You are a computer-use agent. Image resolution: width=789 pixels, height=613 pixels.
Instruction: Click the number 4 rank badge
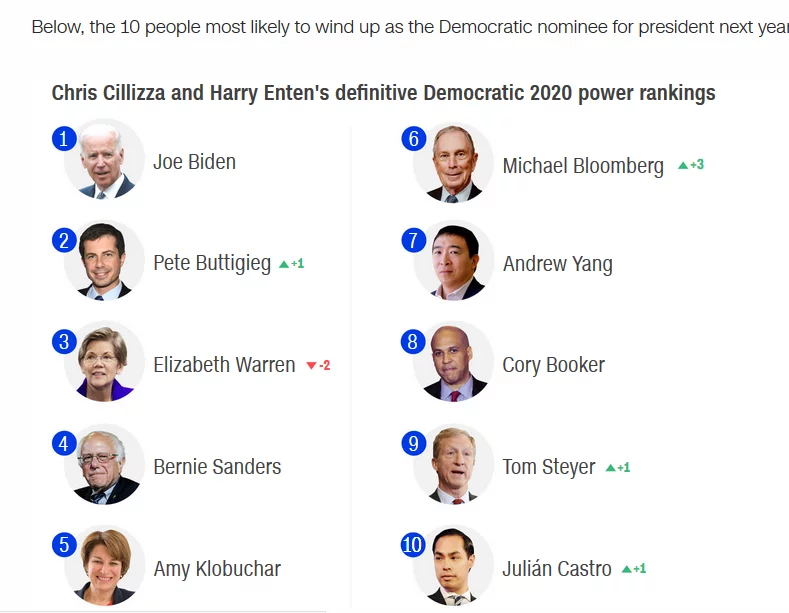pos(64,443)
